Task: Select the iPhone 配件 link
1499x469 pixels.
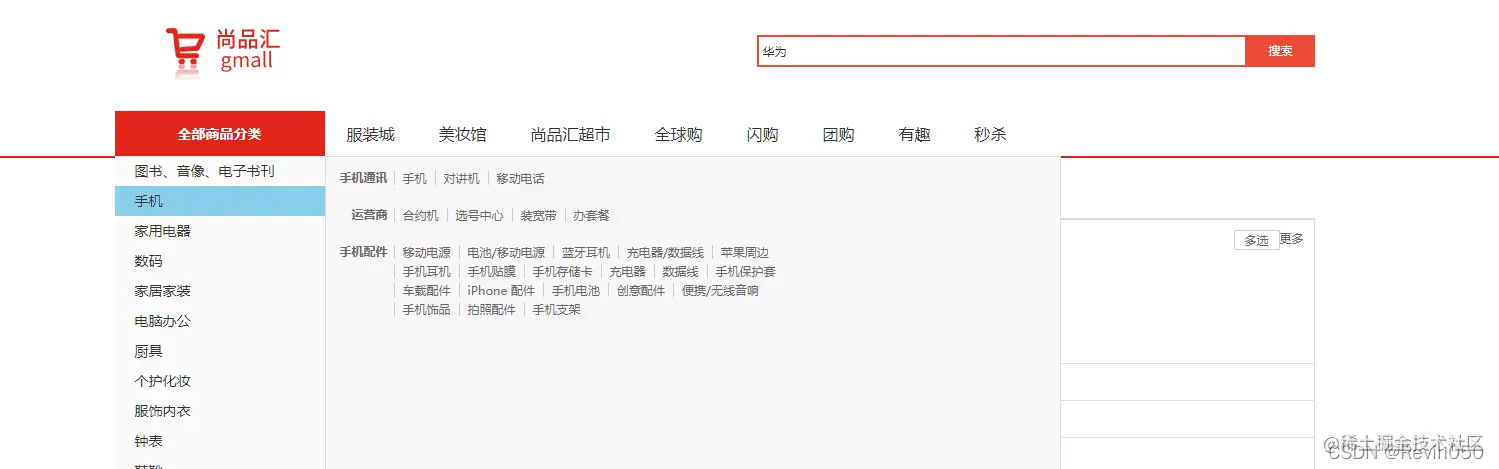Action: pyautogui.click(x=502, y=290)
